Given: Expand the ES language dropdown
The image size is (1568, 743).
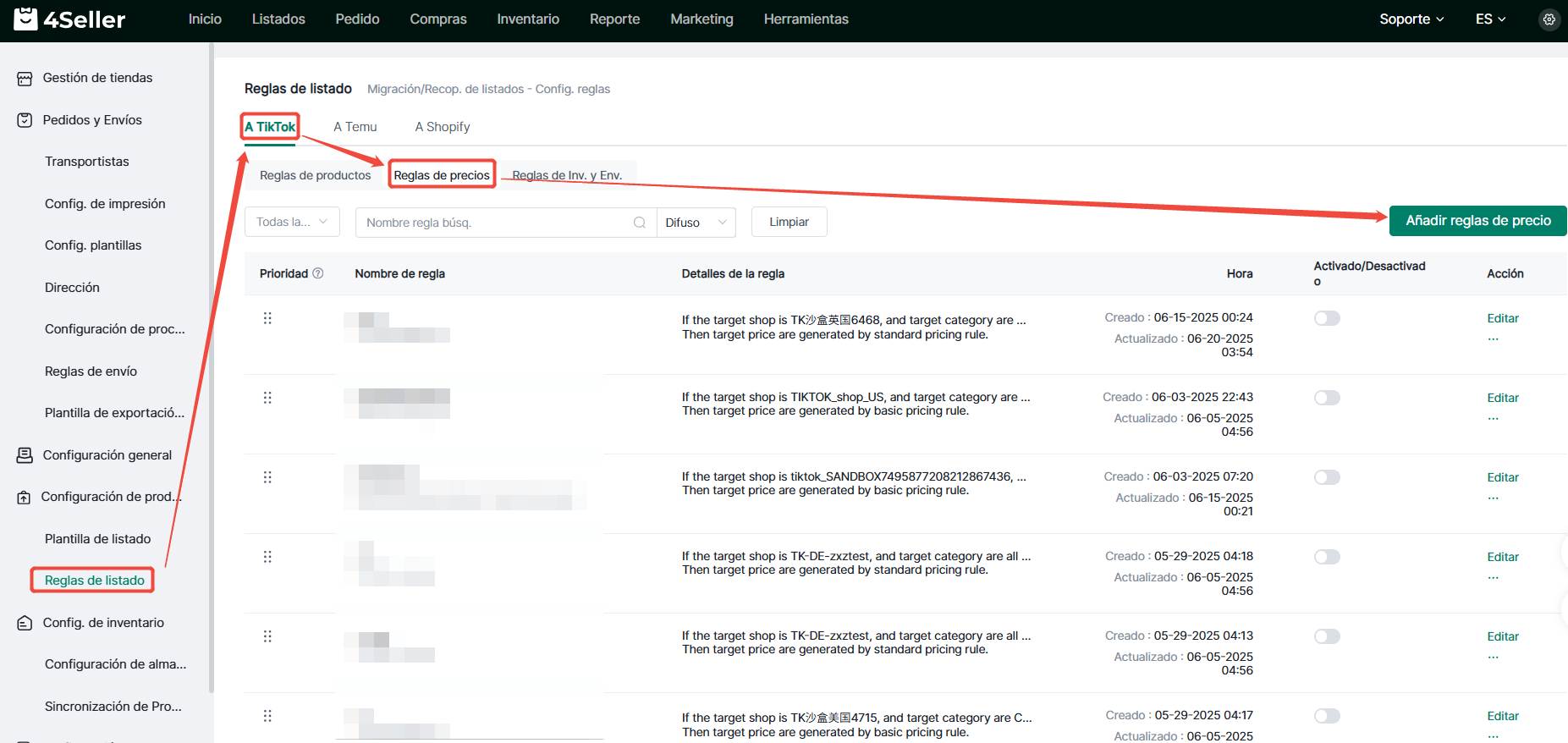Looking at the screenshot, I should 1490,19.
